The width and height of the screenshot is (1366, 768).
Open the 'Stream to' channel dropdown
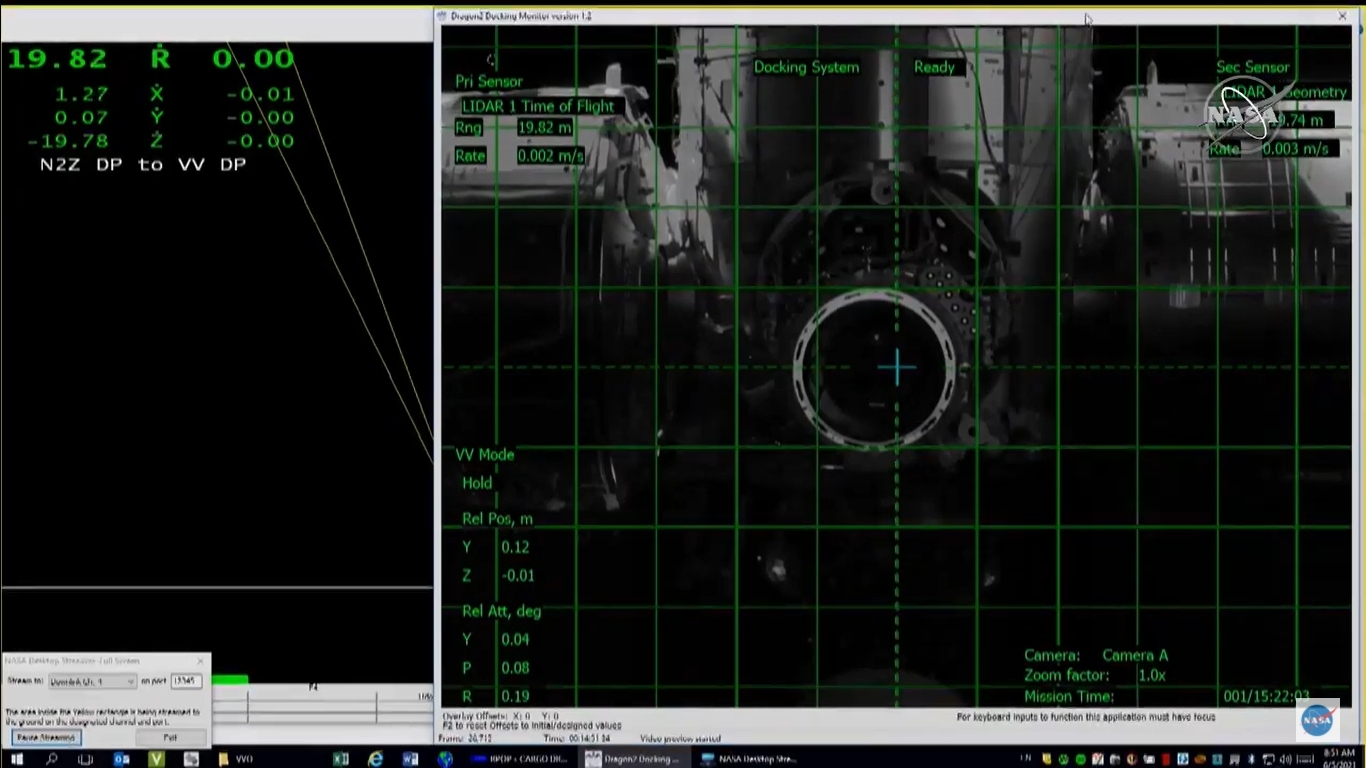point(92,681)
